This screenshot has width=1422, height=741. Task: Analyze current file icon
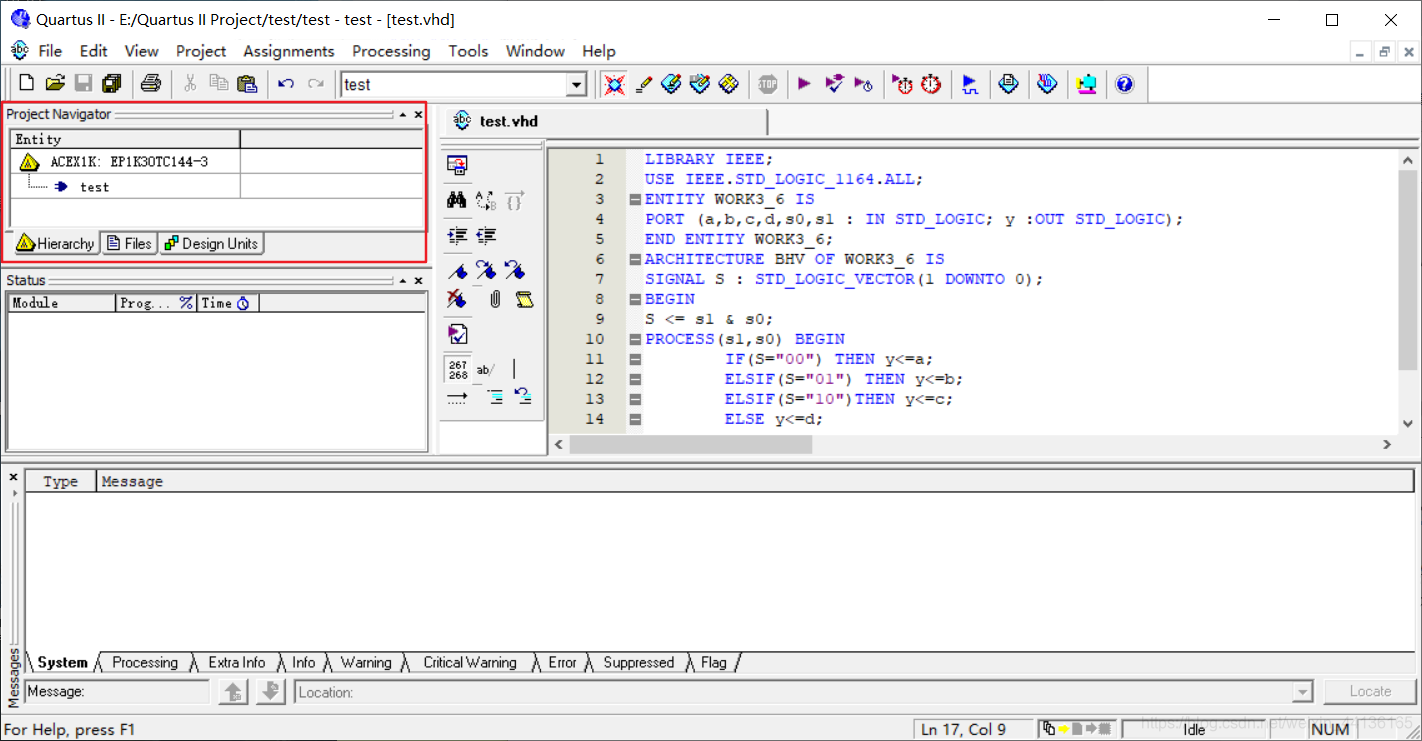pyautogui.click(x=457, y=334)
